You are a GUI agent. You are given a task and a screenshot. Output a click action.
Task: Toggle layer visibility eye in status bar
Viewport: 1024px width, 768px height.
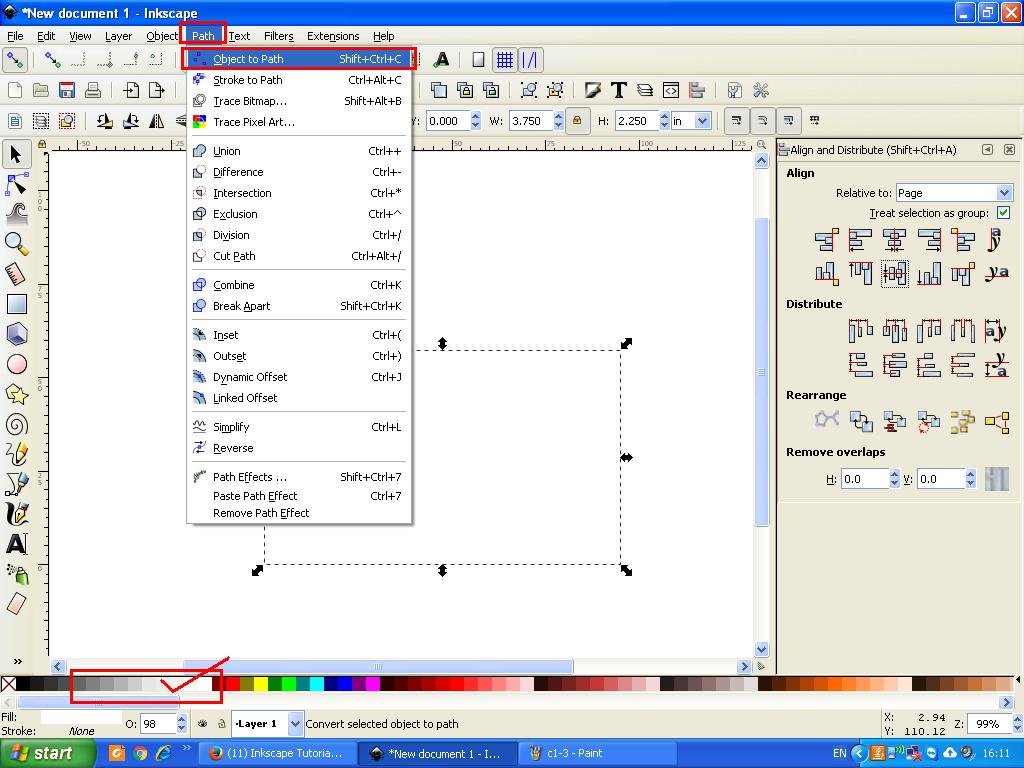[x=203, y=724]
